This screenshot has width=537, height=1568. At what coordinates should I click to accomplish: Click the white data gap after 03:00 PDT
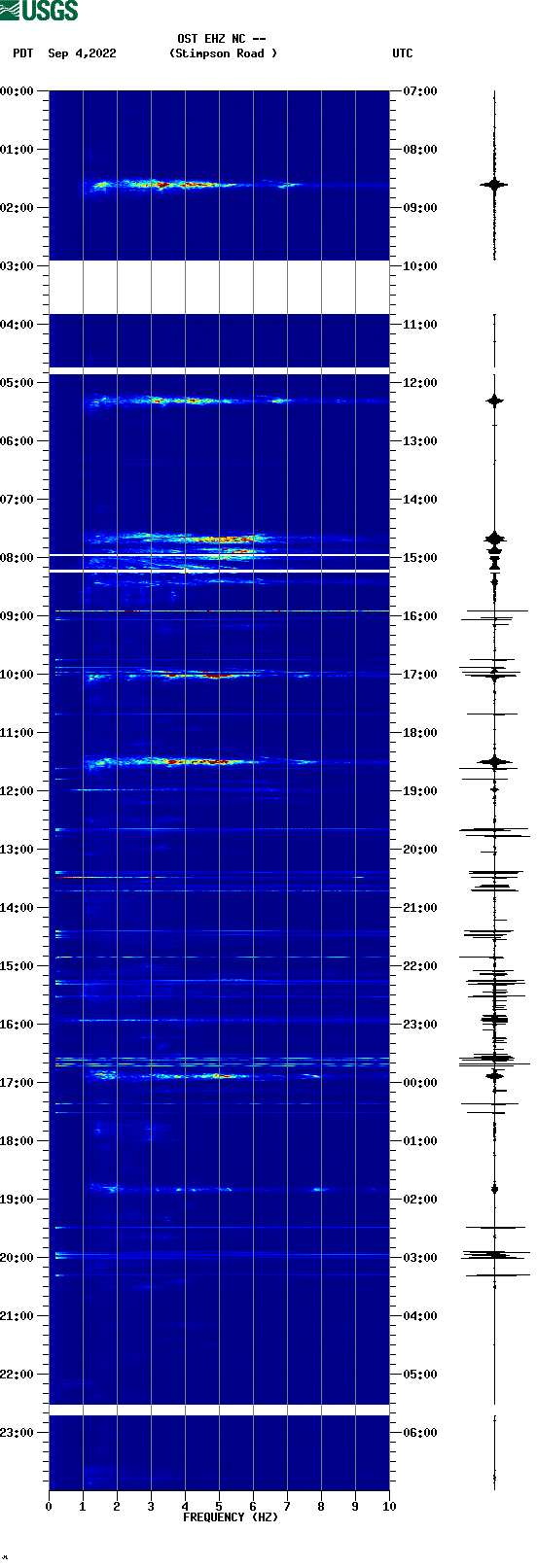[x=219, y=288]
